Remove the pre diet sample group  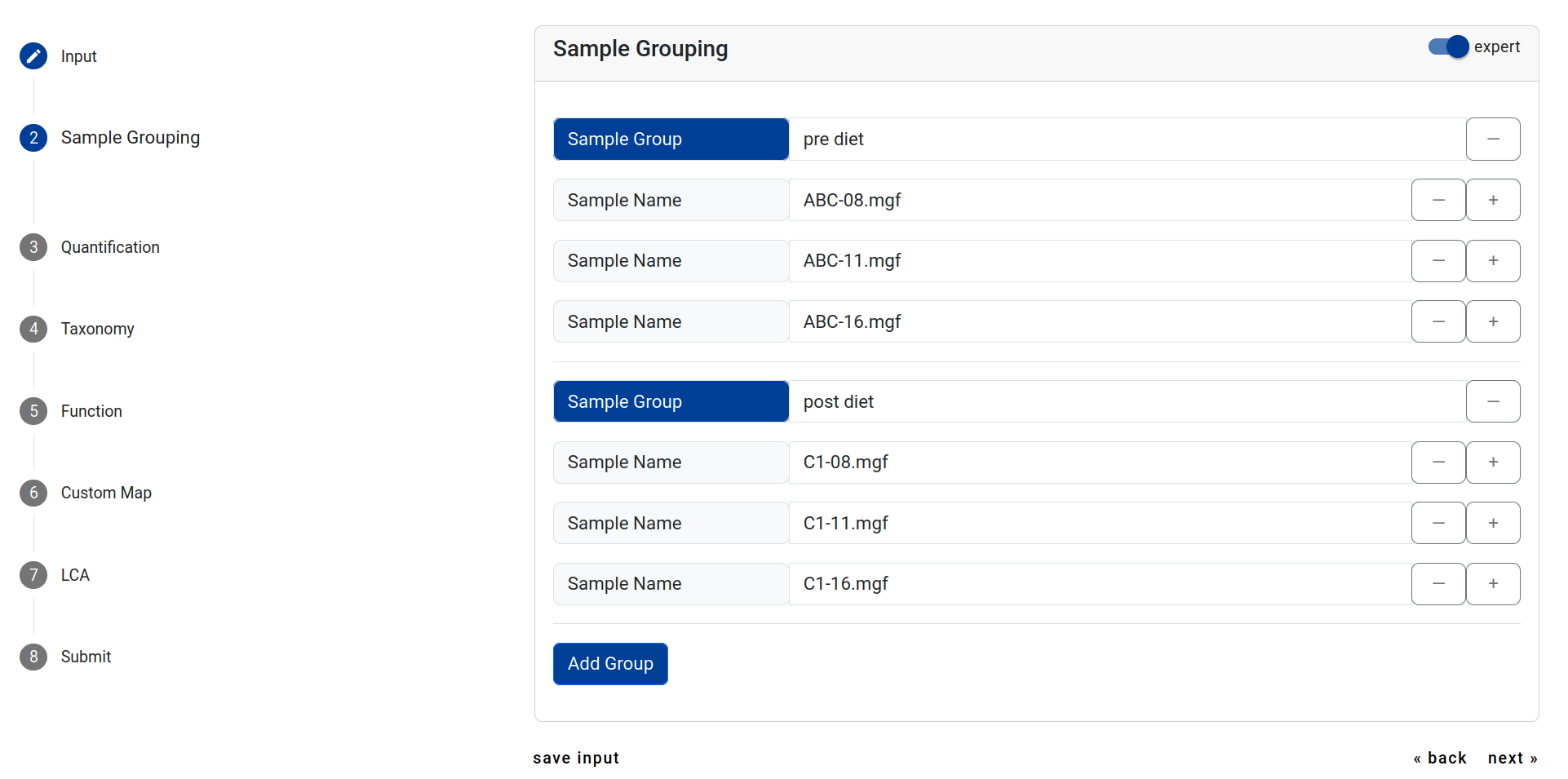click(1492, 139)
